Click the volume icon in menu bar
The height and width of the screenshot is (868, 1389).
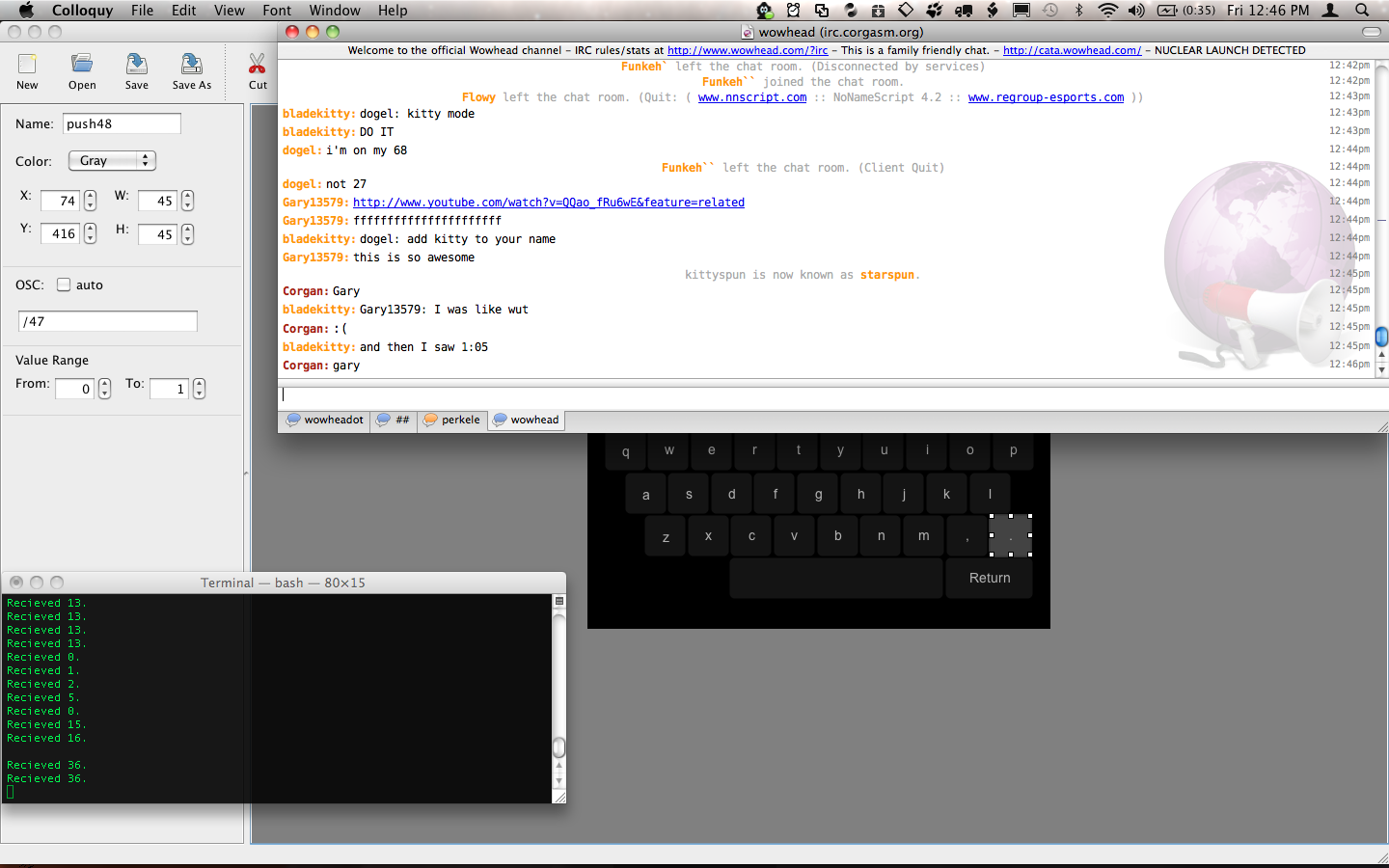pyautogui.click(x=1136, y=11)
